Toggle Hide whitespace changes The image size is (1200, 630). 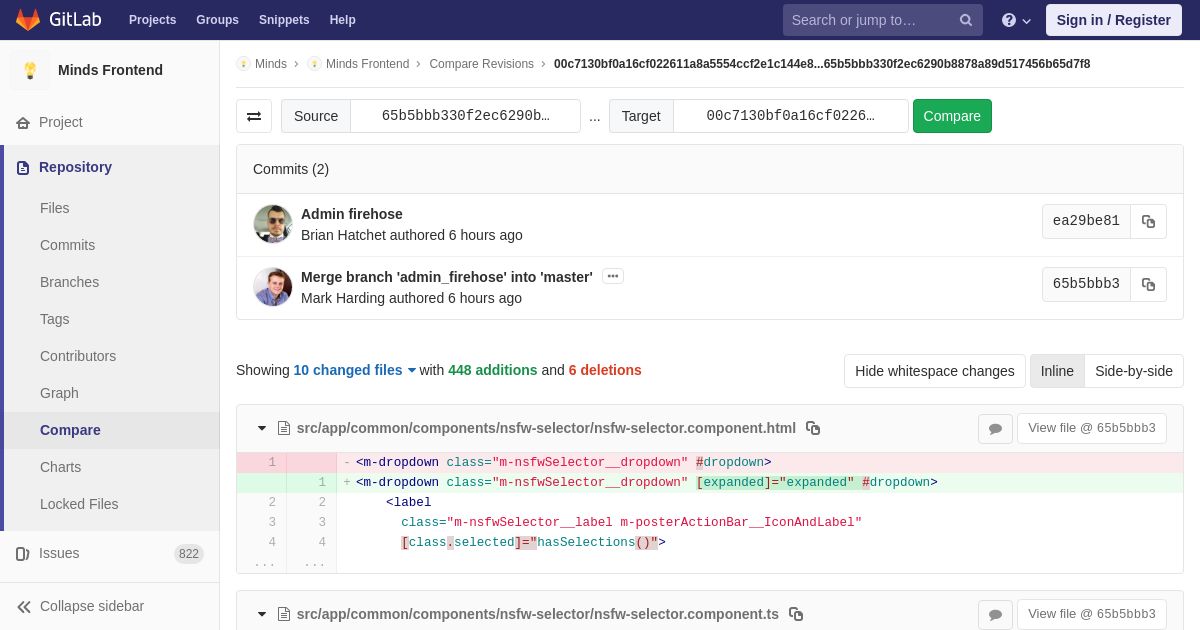(x=935, y=371)
